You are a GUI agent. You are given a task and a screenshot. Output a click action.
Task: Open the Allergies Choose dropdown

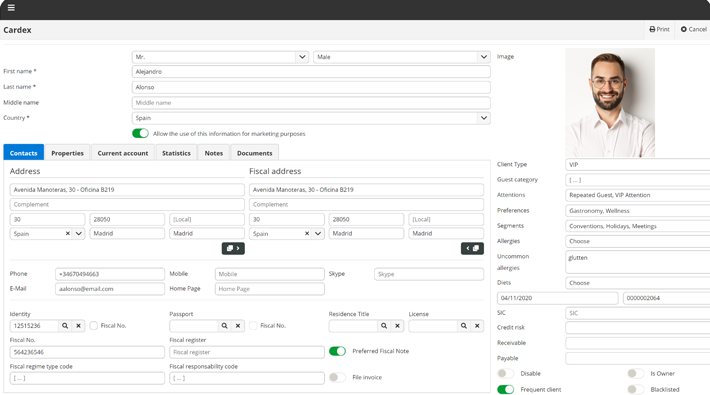click(638, 241)
